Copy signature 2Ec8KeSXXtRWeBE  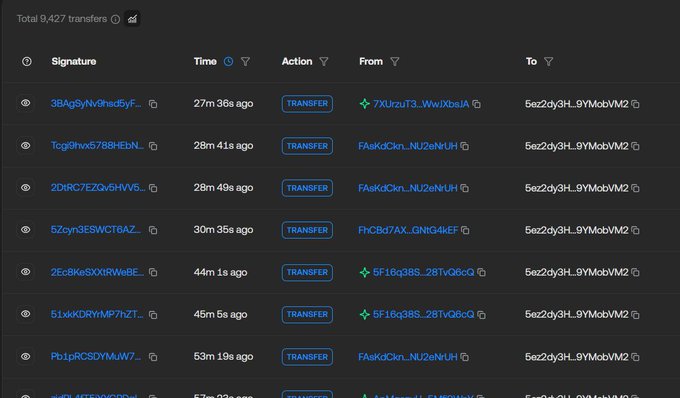[x=153, y=272]
